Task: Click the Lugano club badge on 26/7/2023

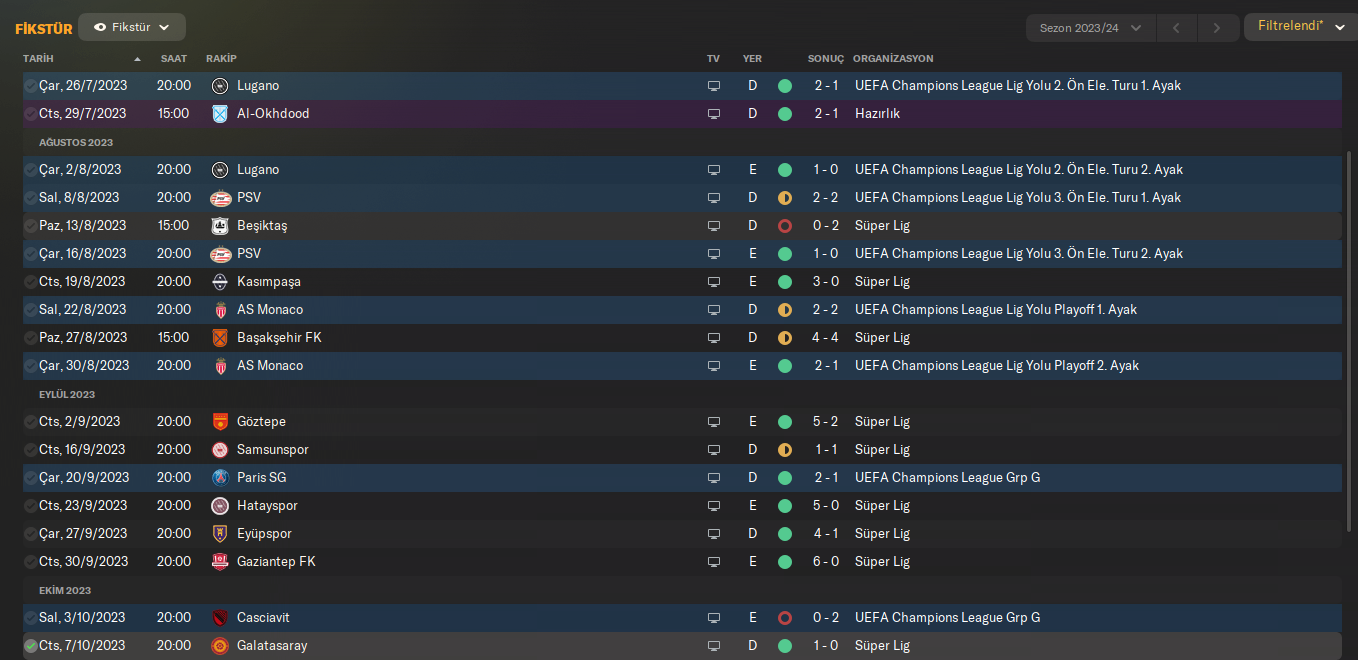Action: [x=220, y=86]
